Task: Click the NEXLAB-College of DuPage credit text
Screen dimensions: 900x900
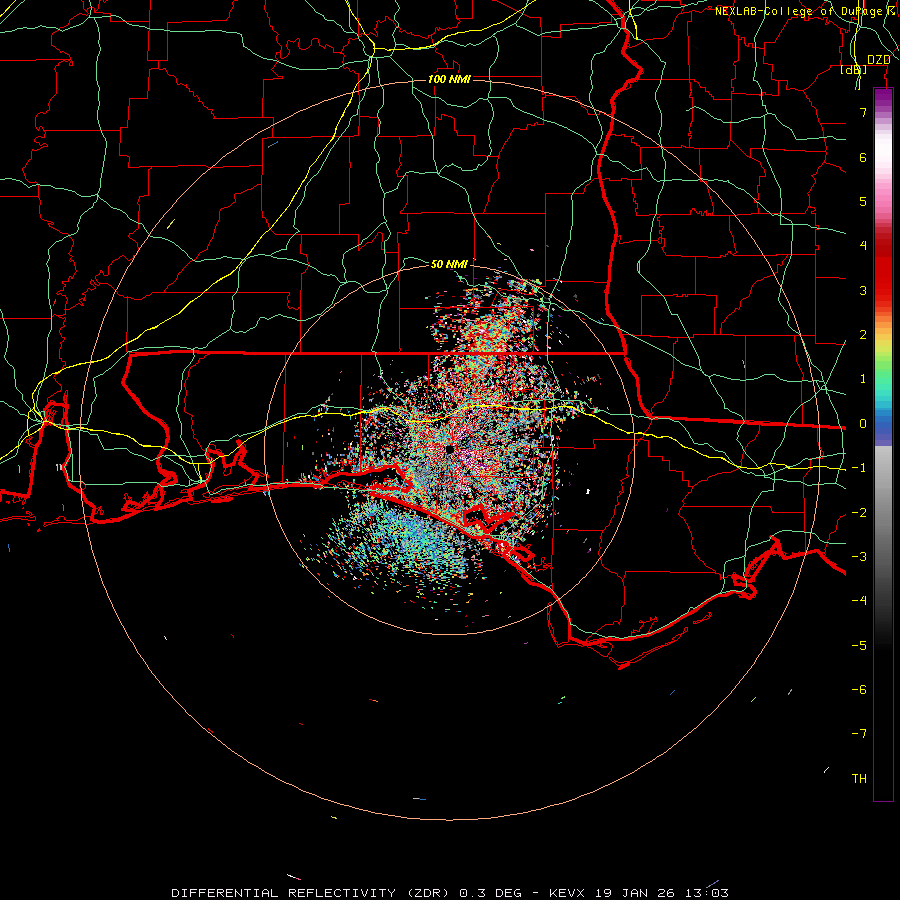Action: [805, 11]
